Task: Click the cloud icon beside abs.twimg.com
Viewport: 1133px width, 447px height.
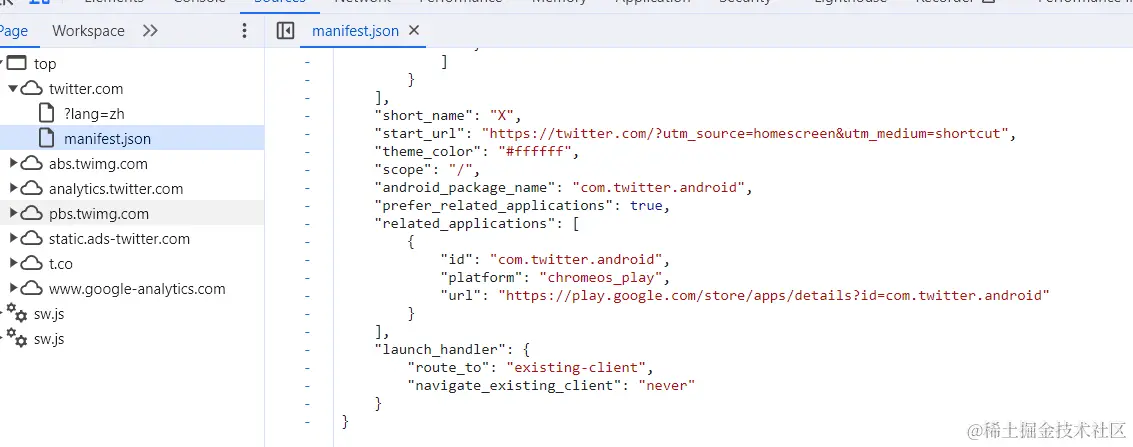Action: pyautogui.click(x=31, y=164)
